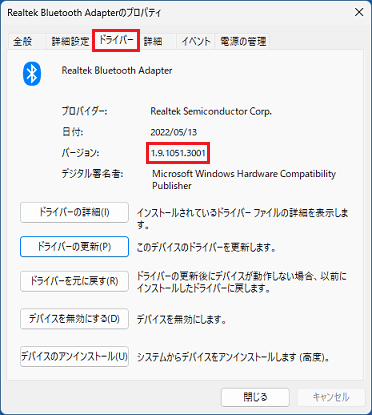372x415 pixels.
Task: Open the イベント tab
Action: 196,42
